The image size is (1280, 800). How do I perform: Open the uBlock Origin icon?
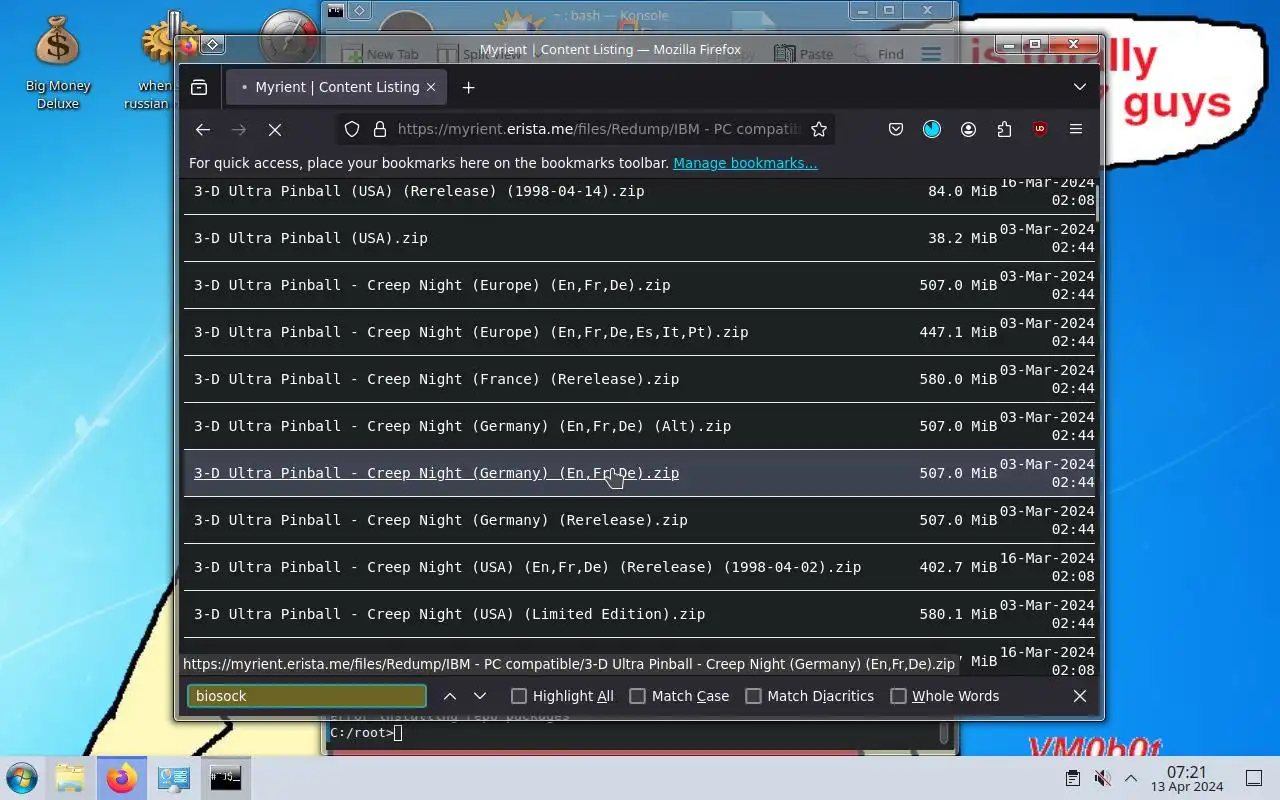1040,129
